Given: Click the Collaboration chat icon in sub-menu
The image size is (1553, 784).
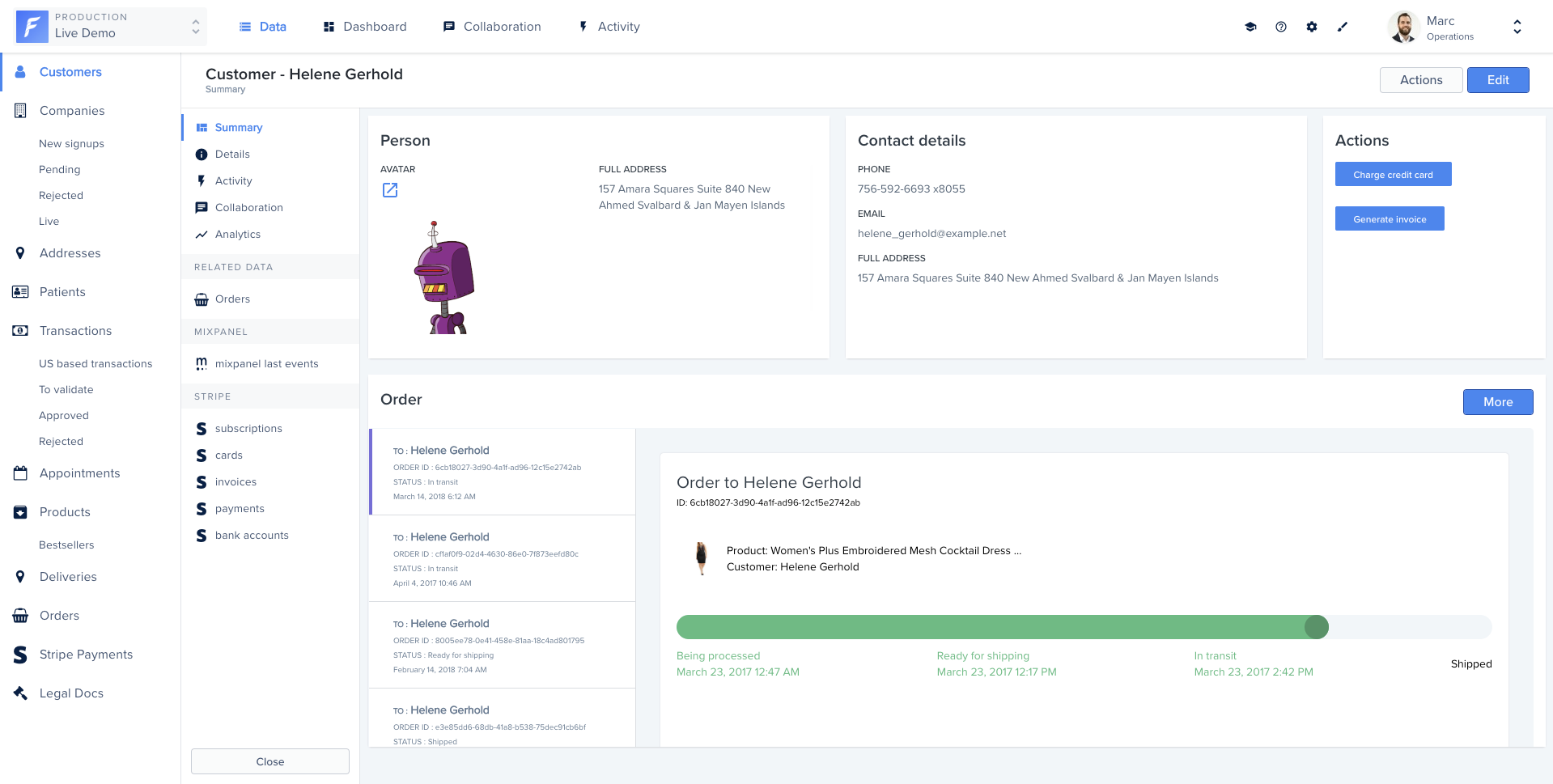Looking at the screenshot, I should (x=202, y=208).
